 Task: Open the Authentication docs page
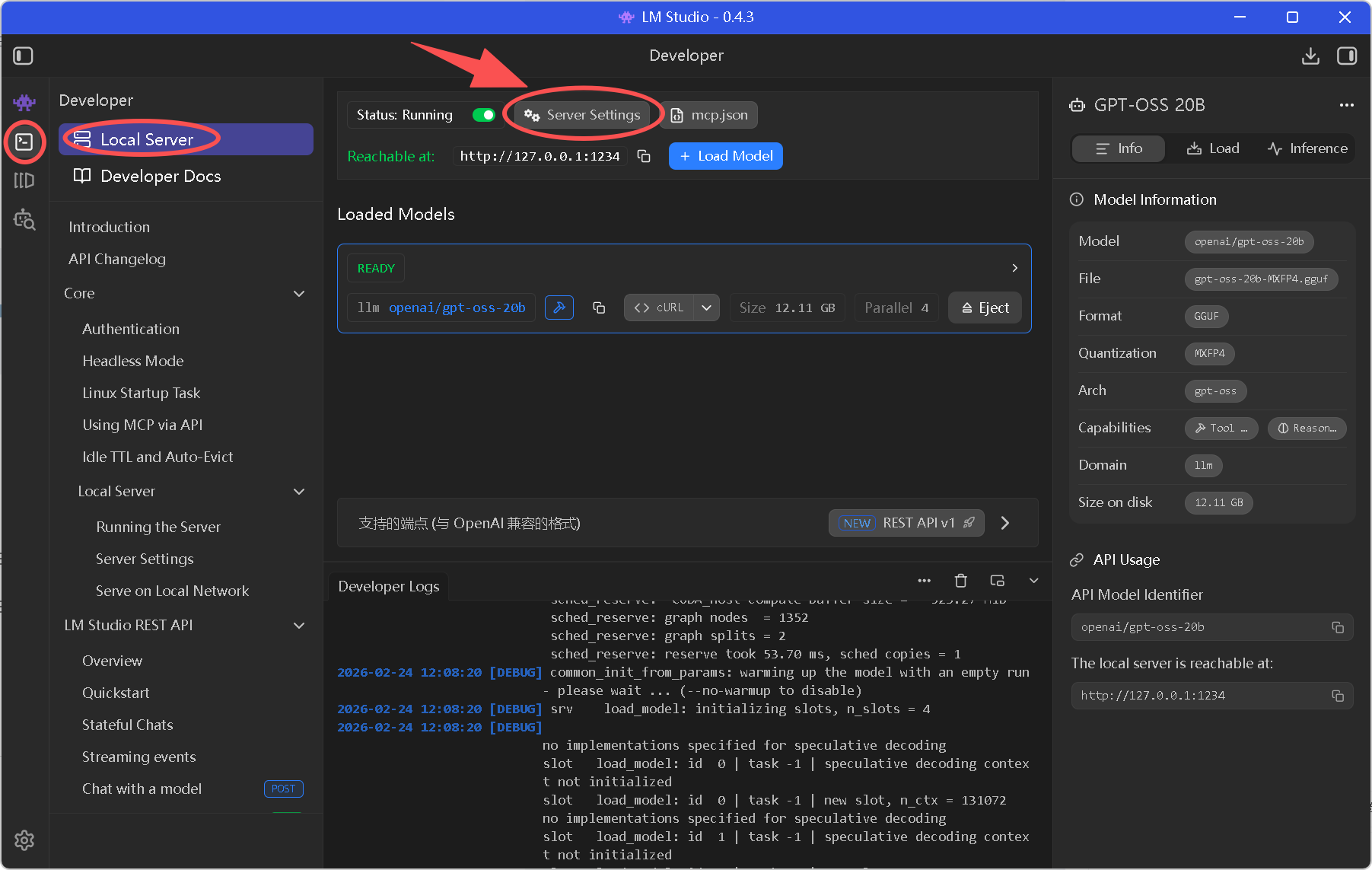131,329
